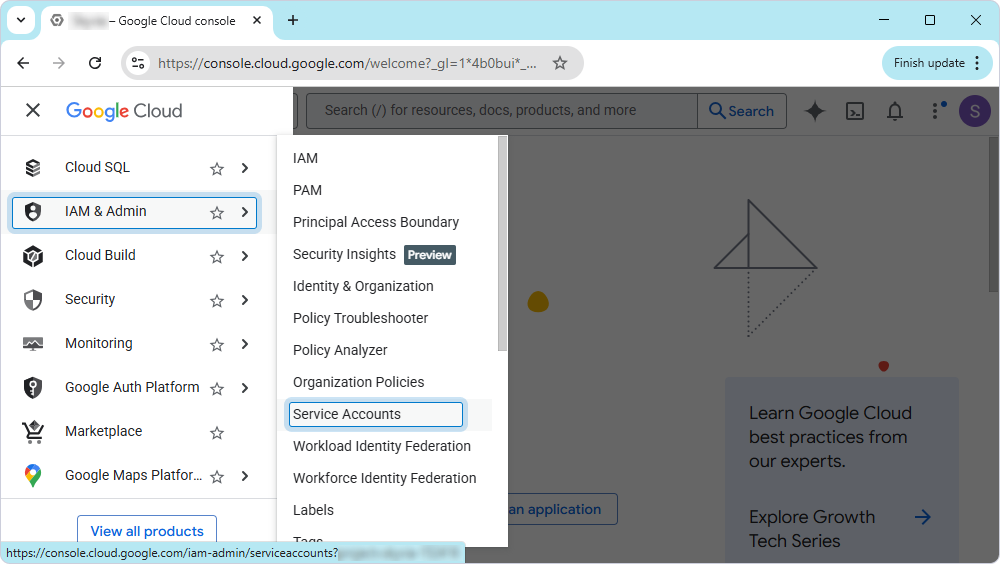
Task: Open Labels from the submenu
Action: coord(313,510)
